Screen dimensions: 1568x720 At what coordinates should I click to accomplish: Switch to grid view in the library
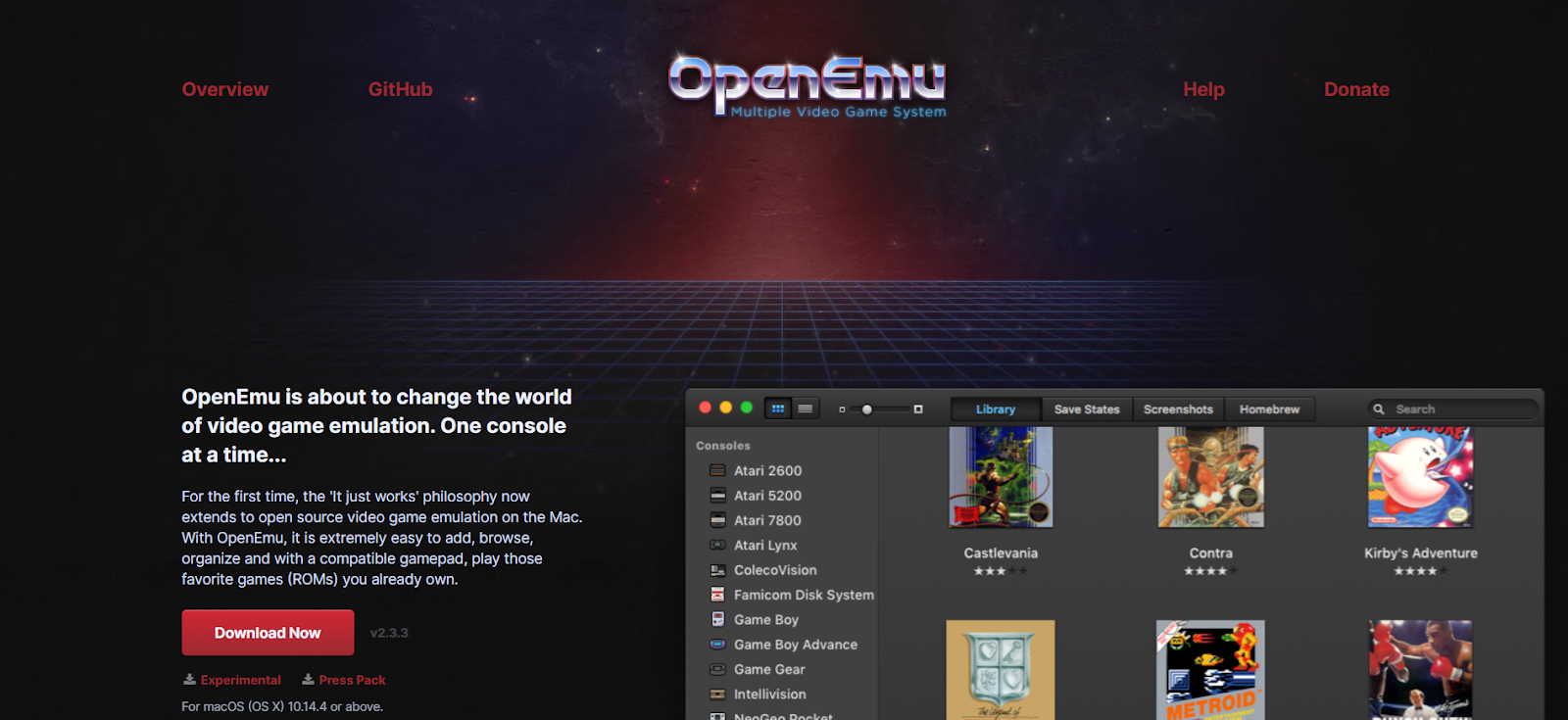(x=778, y=409)
